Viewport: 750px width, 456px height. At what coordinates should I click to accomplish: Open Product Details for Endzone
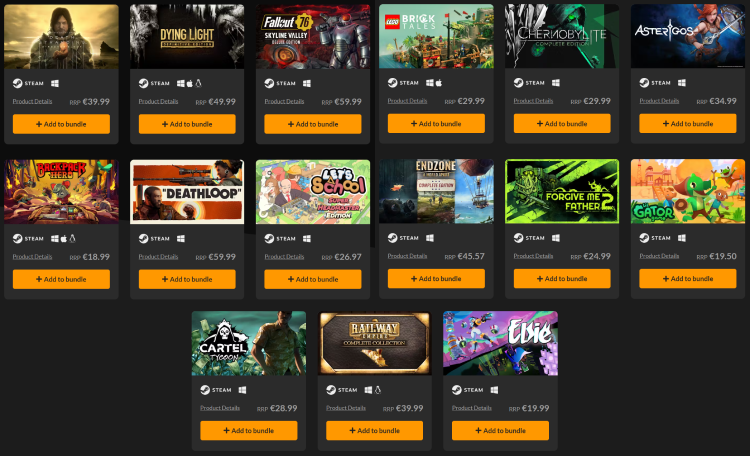(407, 256)
